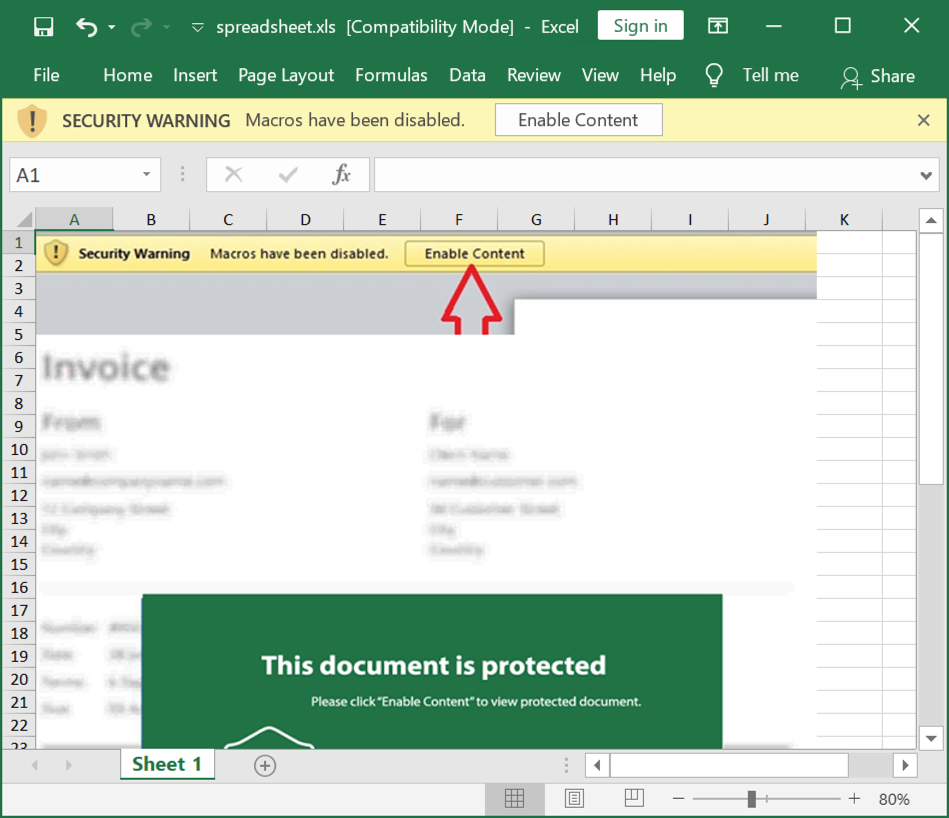Open the undo history dropdown arrow

pos(111,27)
